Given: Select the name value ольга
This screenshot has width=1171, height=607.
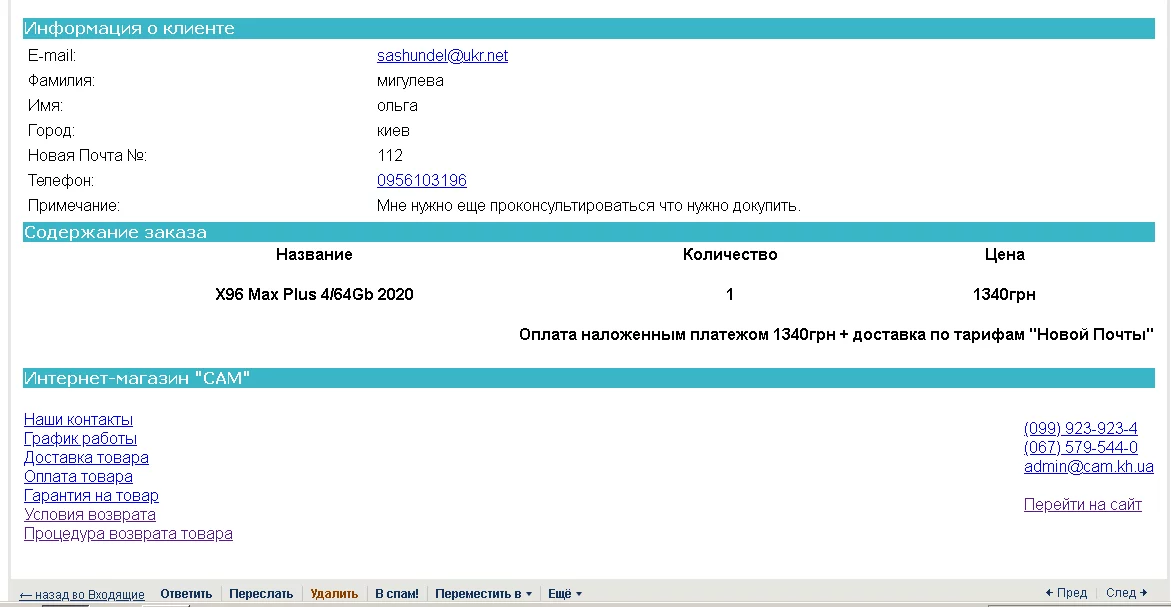Looking at the screenshot, I should (397, 105).
